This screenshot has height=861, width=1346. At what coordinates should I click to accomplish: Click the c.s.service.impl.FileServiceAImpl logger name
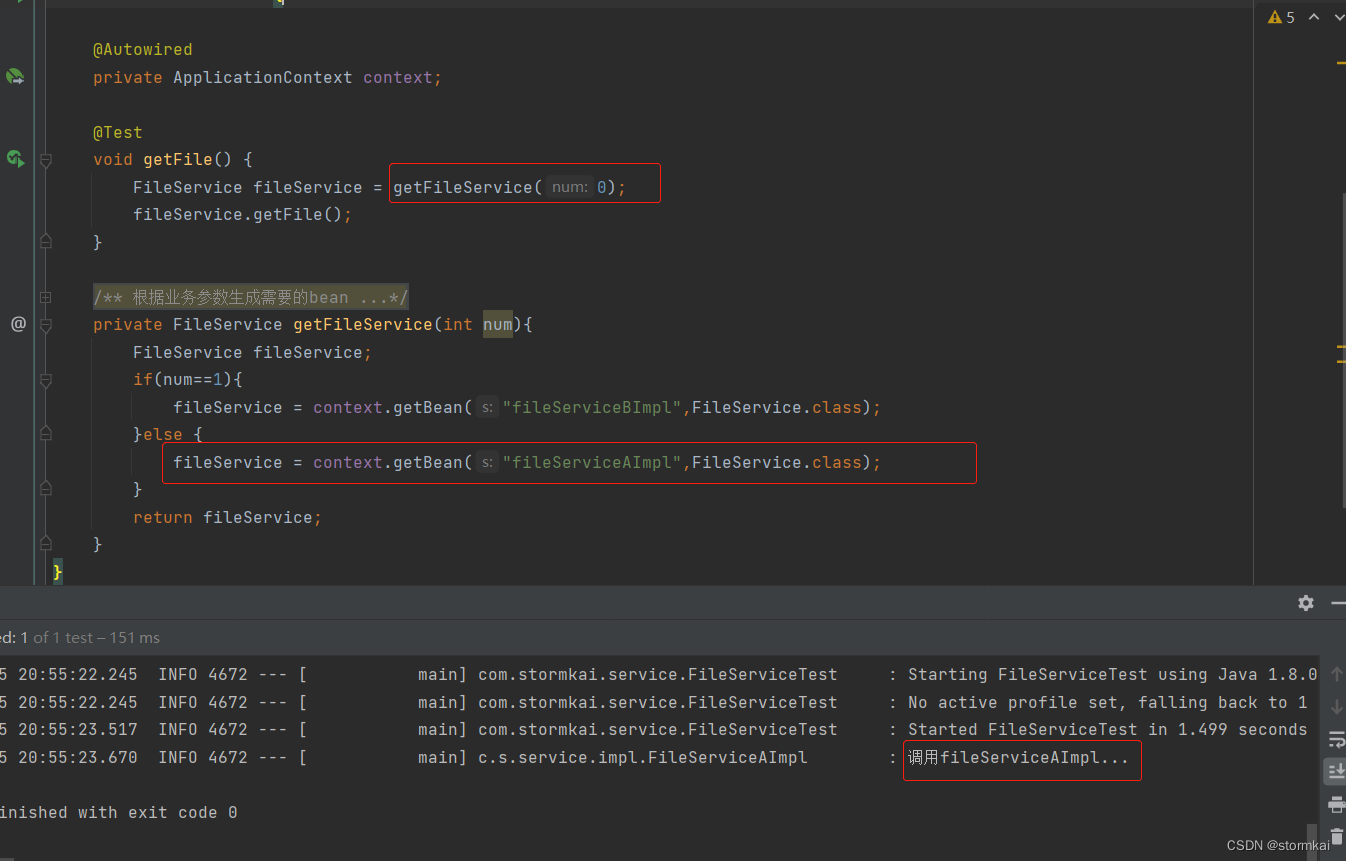click(643, 757)
